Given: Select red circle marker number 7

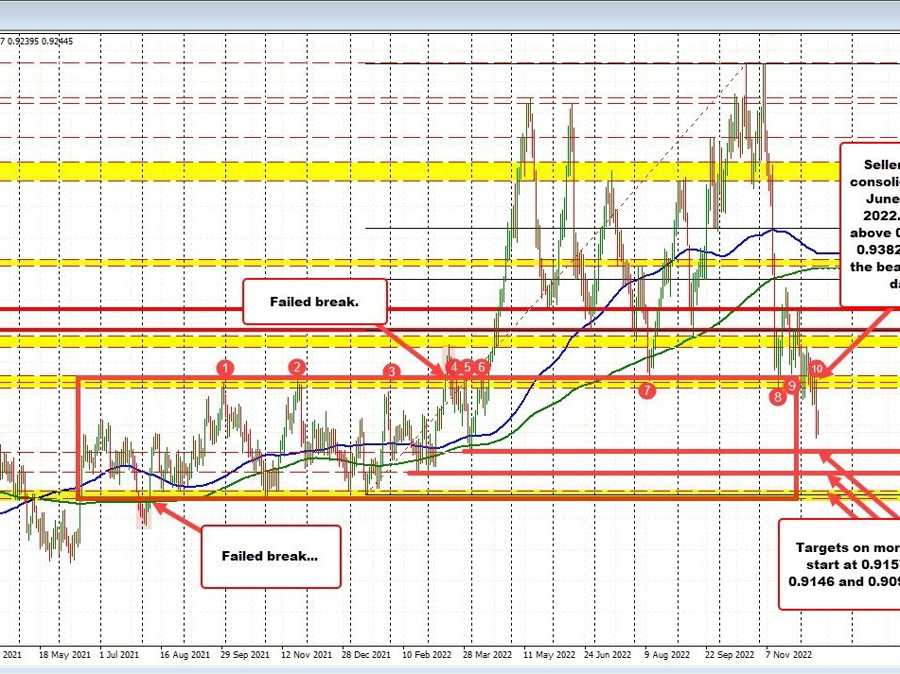Looking at the screenshot, I should 648,391.
